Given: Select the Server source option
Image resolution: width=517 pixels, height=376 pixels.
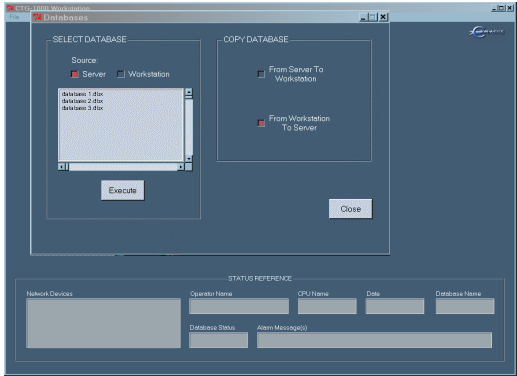Looking at the screenshot, I should tap(74, 74).
